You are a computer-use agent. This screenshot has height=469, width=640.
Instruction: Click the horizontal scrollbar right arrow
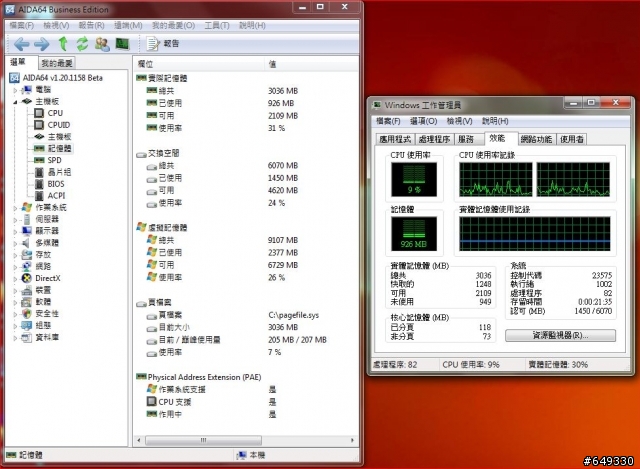pos(352,440)
